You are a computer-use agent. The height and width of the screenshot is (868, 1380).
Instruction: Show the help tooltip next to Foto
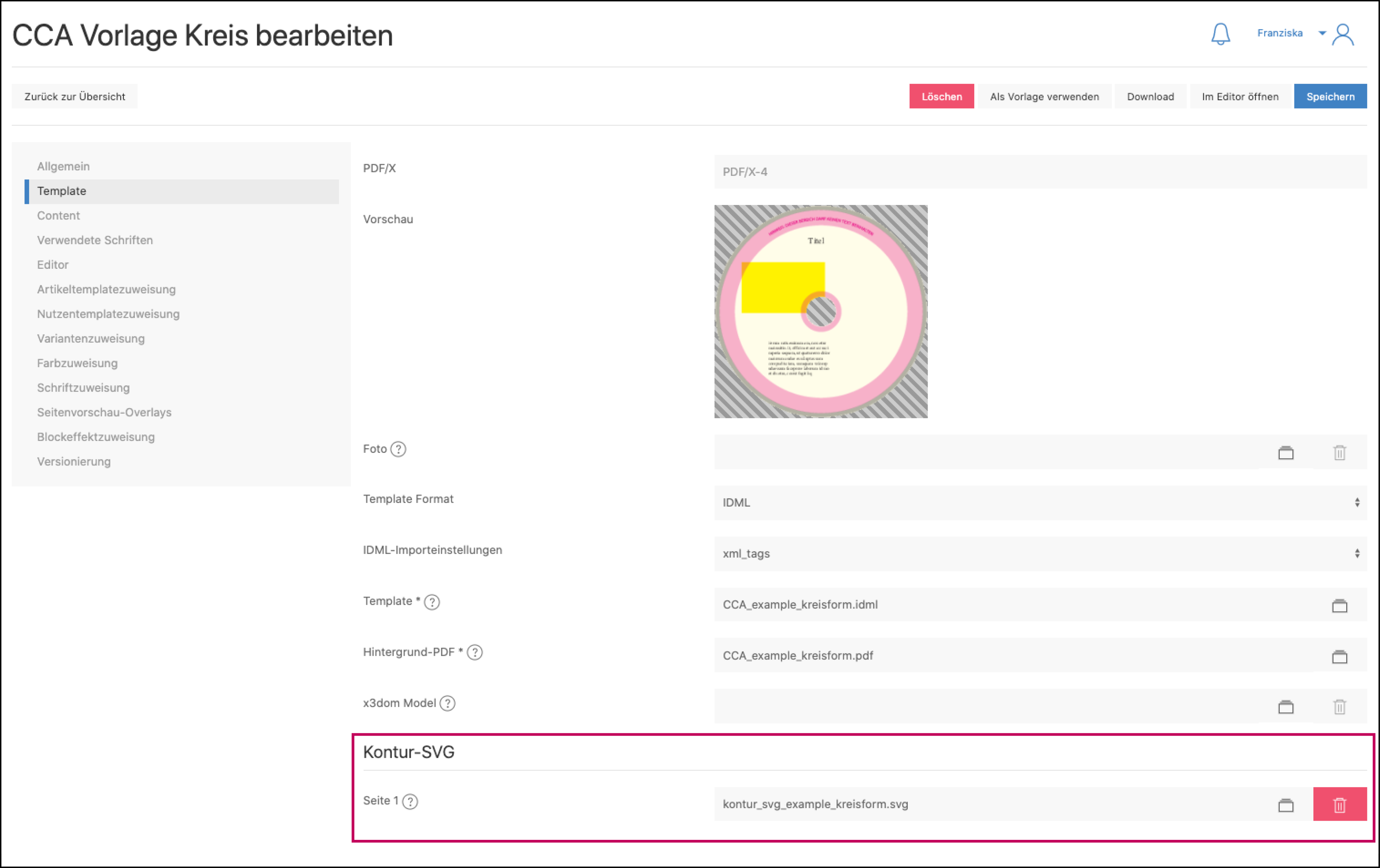pos(398,449)
